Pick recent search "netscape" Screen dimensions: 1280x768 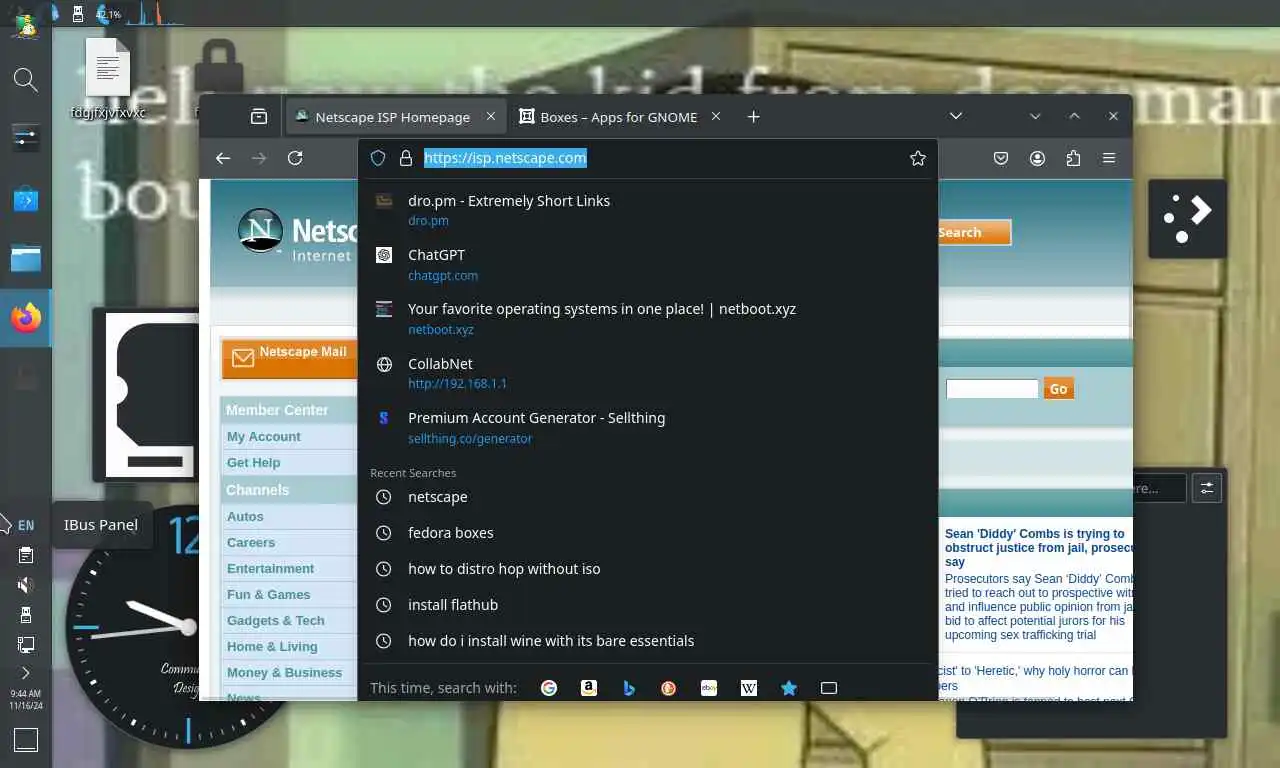tap(648, 497)
